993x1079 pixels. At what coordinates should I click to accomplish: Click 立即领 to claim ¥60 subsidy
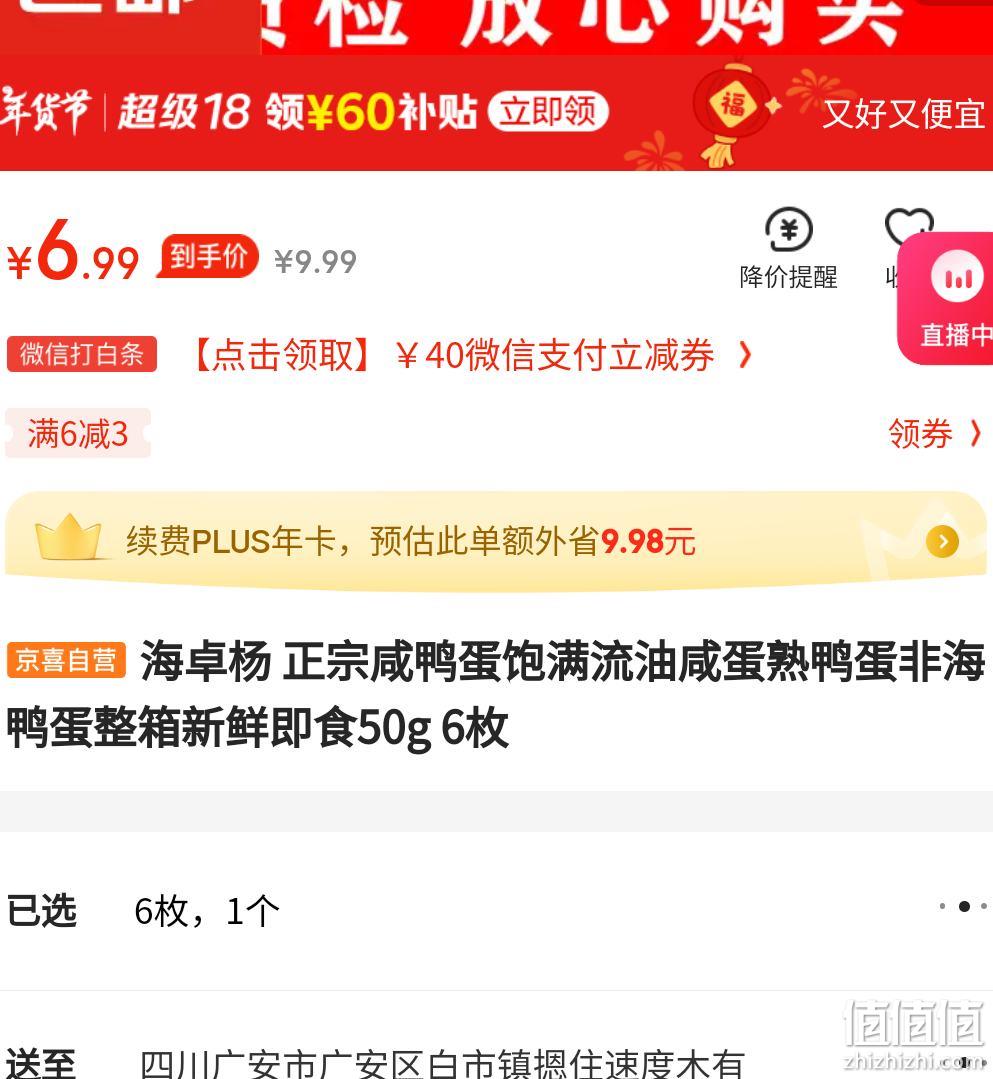[x=548, y=111]
